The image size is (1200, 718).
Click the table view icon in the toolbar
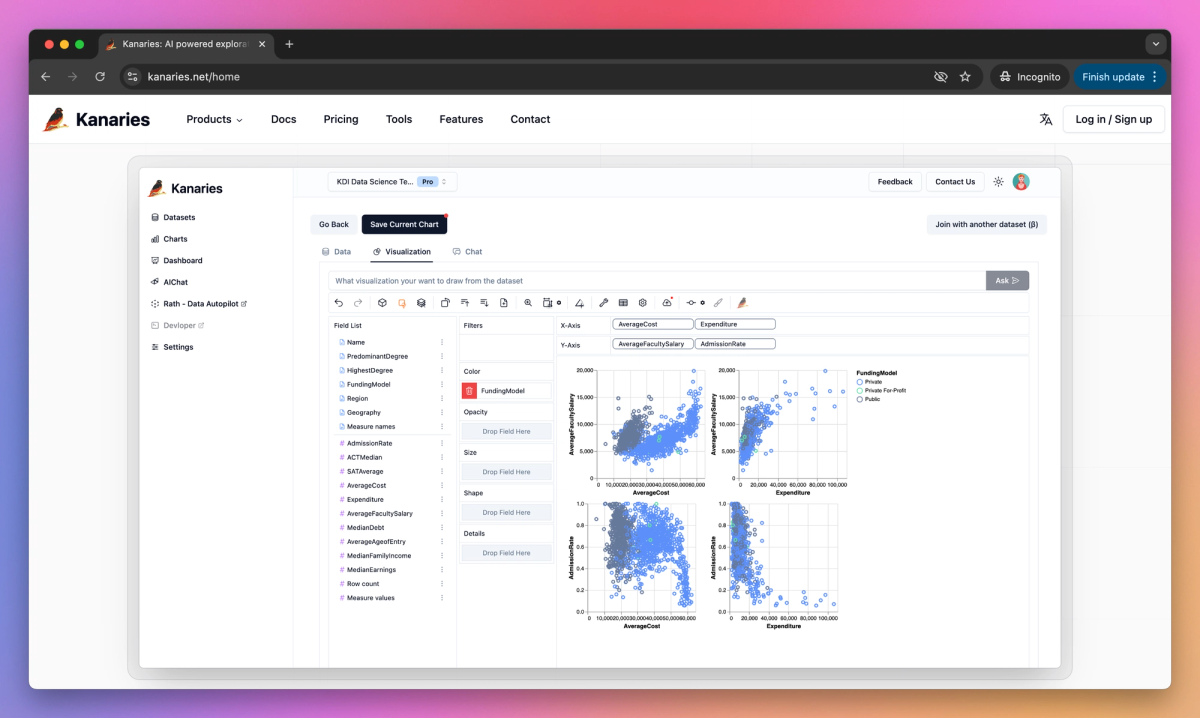click(623, 302)
